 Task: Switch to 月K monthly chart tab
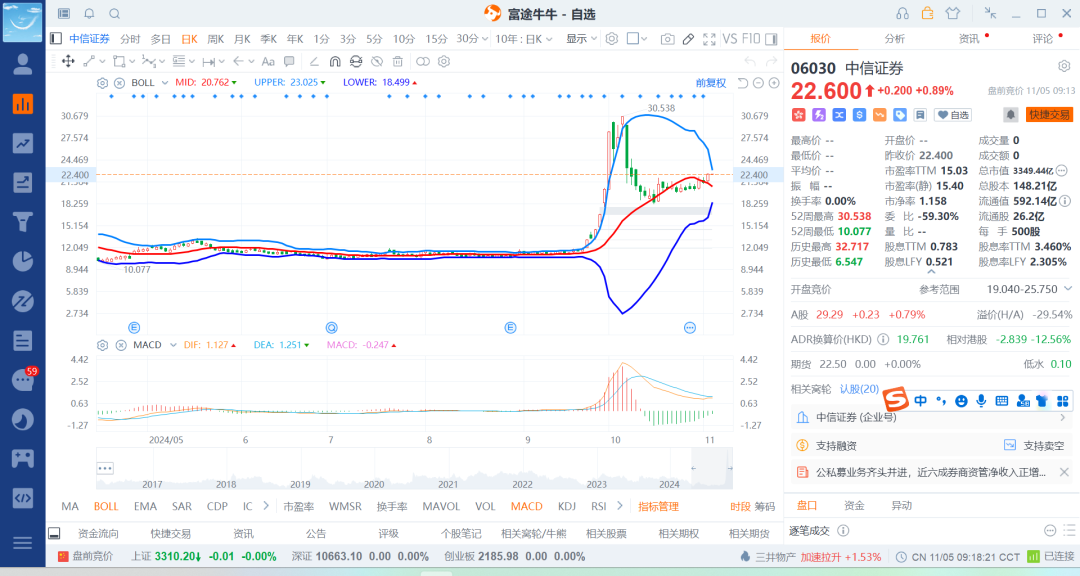pos(242,39)
